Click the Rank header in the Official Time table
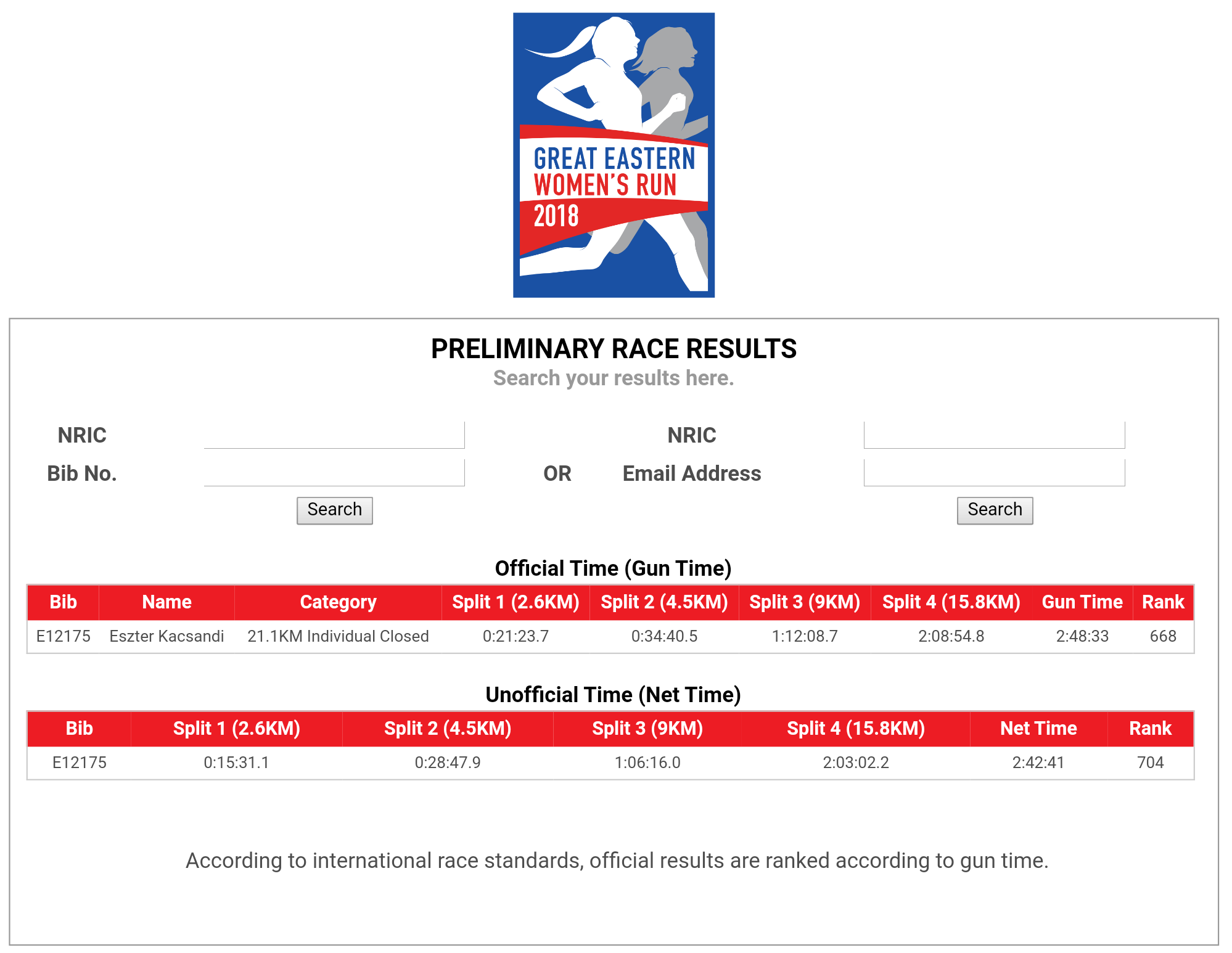Screen dimensions: 1232x953 click(1163, 602)
